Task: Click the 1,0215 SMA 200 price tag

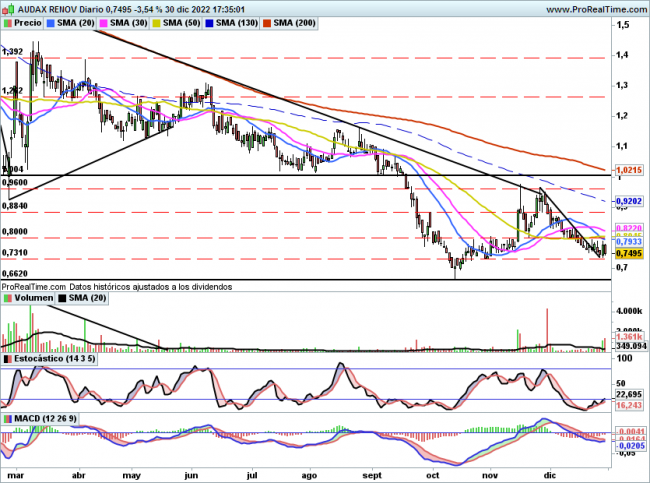Action: click(x=625, y=171)
